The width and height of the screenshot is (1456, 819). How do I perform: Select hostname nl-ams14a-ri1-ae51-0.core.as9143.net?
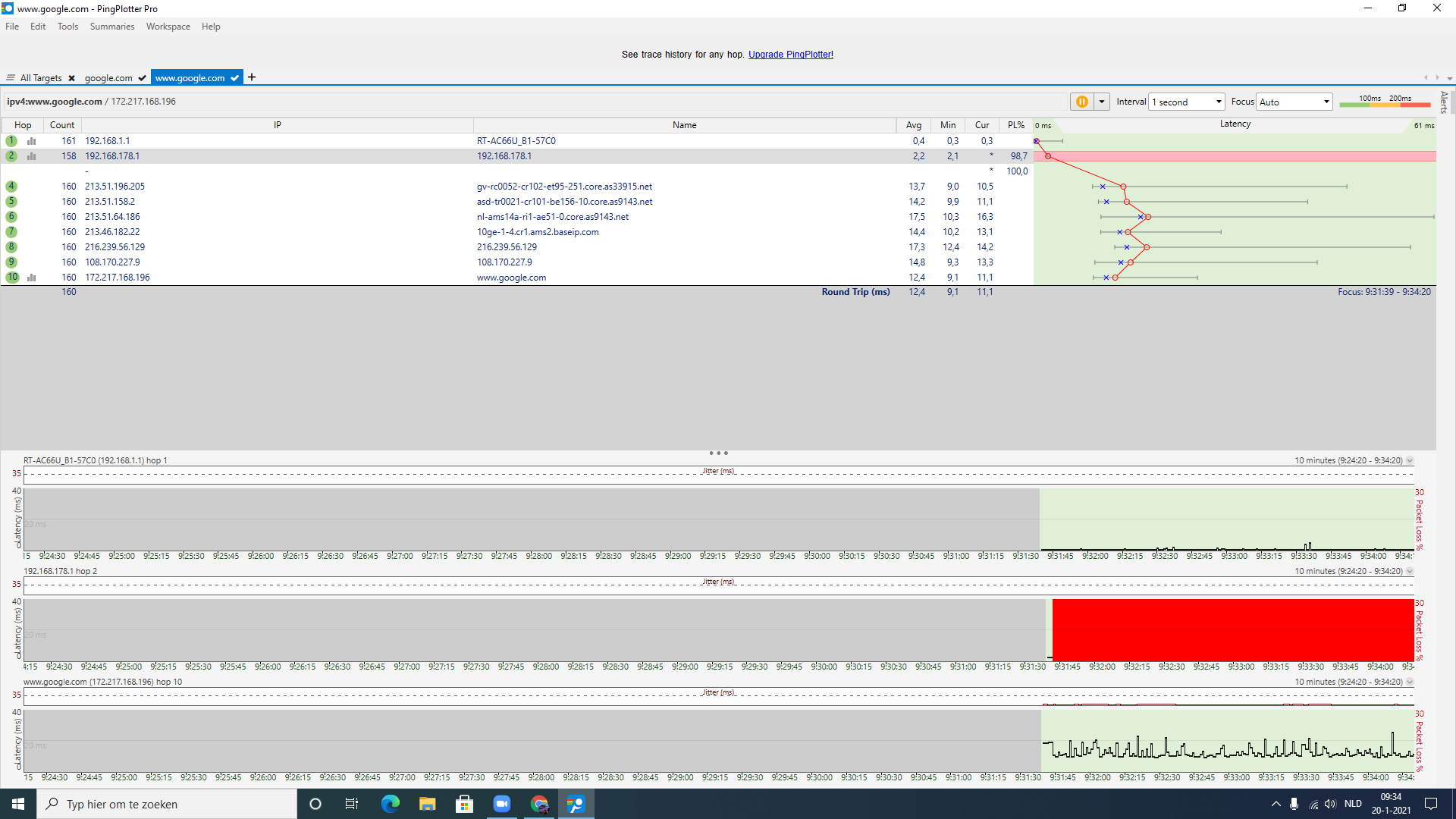pos(553,217)
